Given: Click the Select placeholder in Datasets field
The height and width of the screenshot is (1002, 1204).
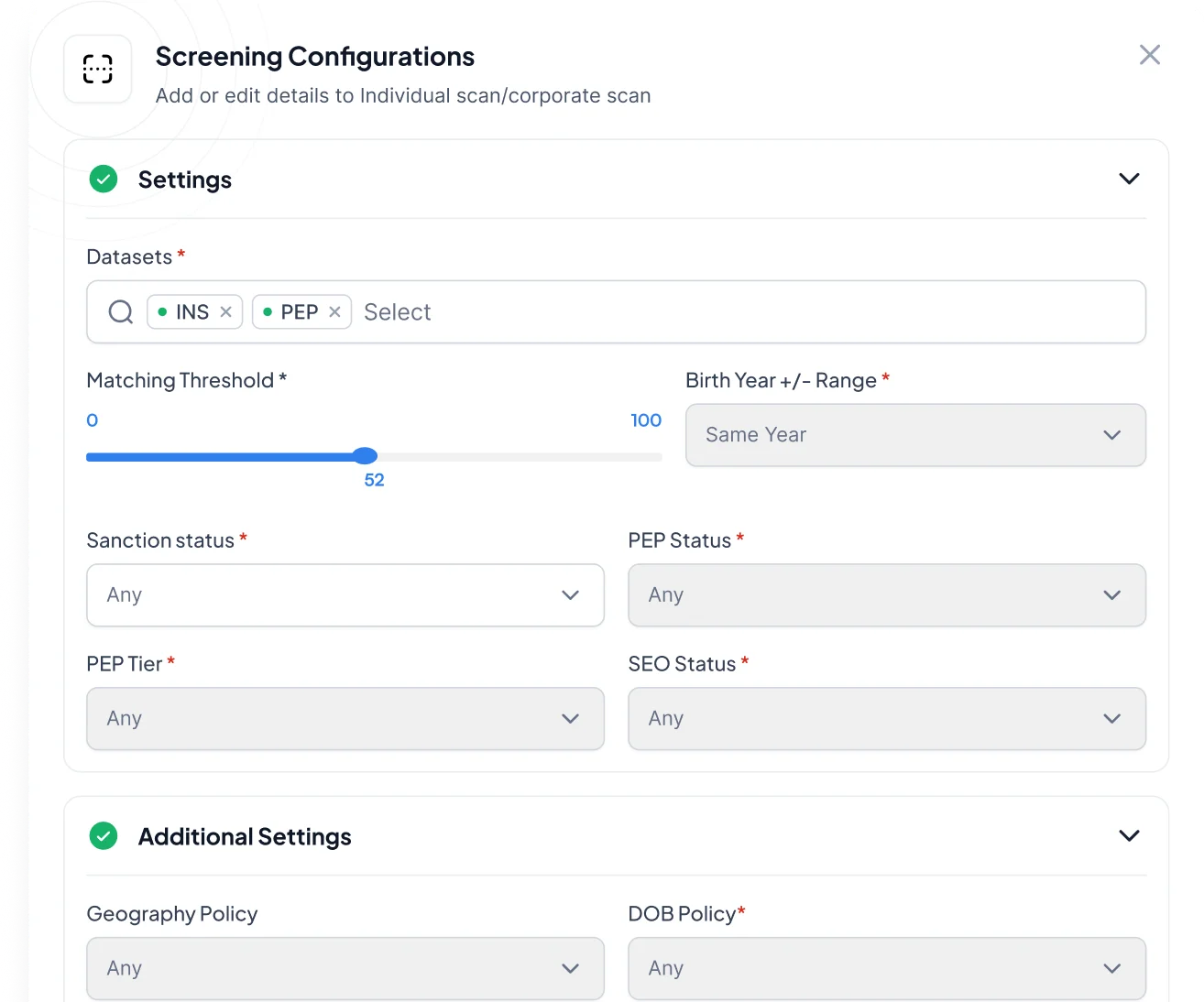Looking at the screenshot, I should [397, 312].
